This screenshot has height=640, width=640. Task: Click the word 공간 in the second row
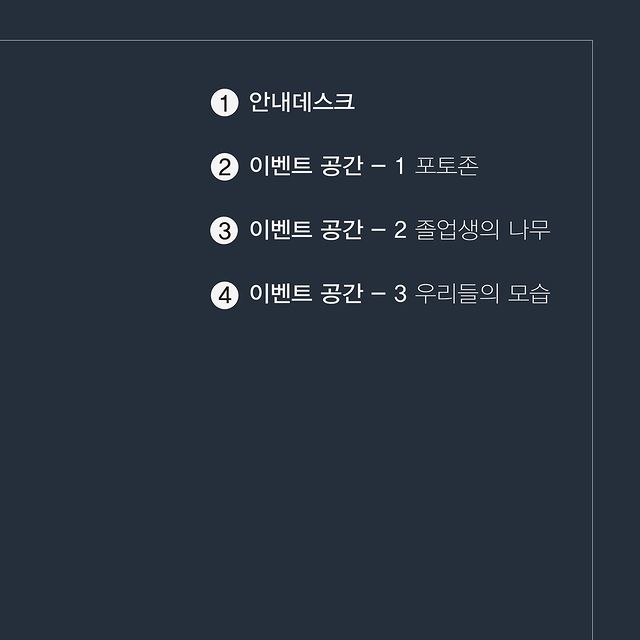(341, 167)
